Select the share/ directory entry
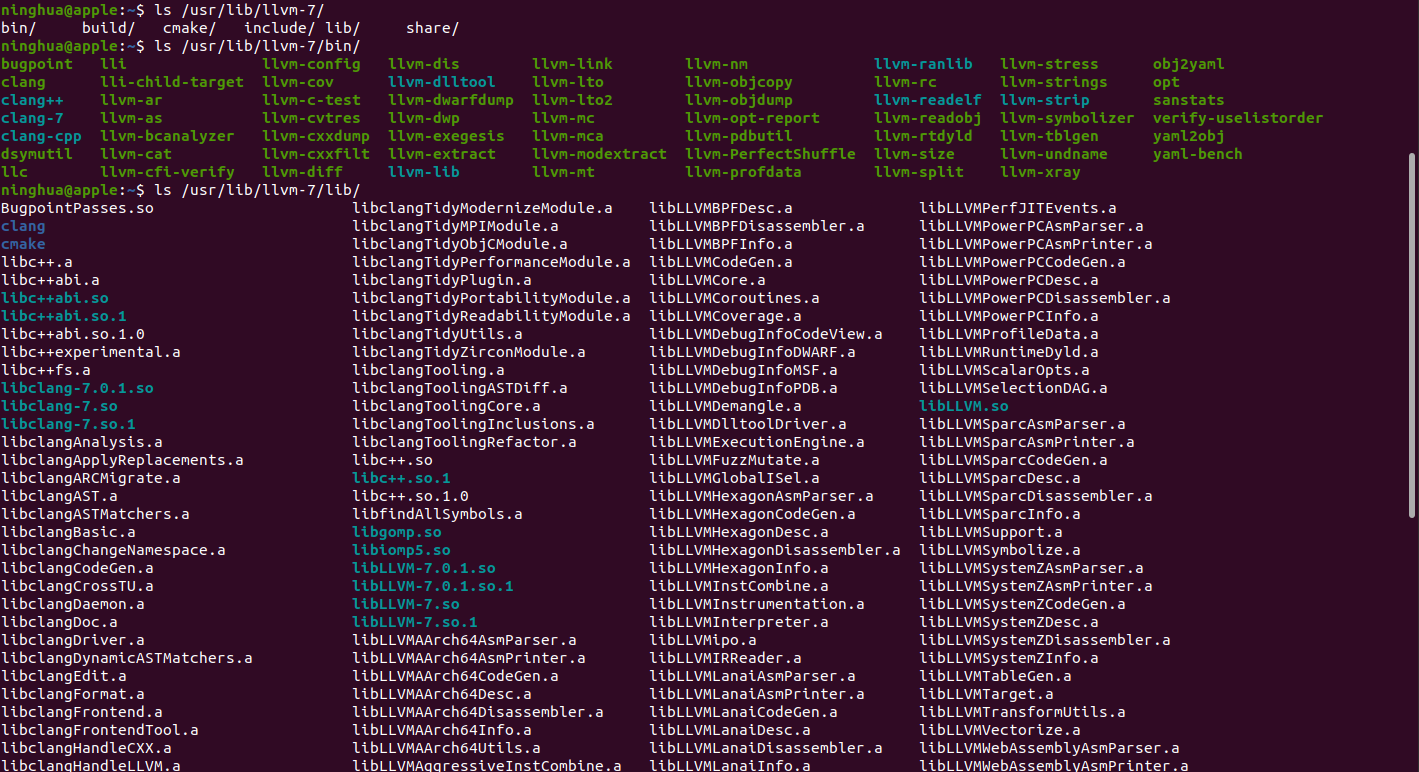 click(431, 27)
